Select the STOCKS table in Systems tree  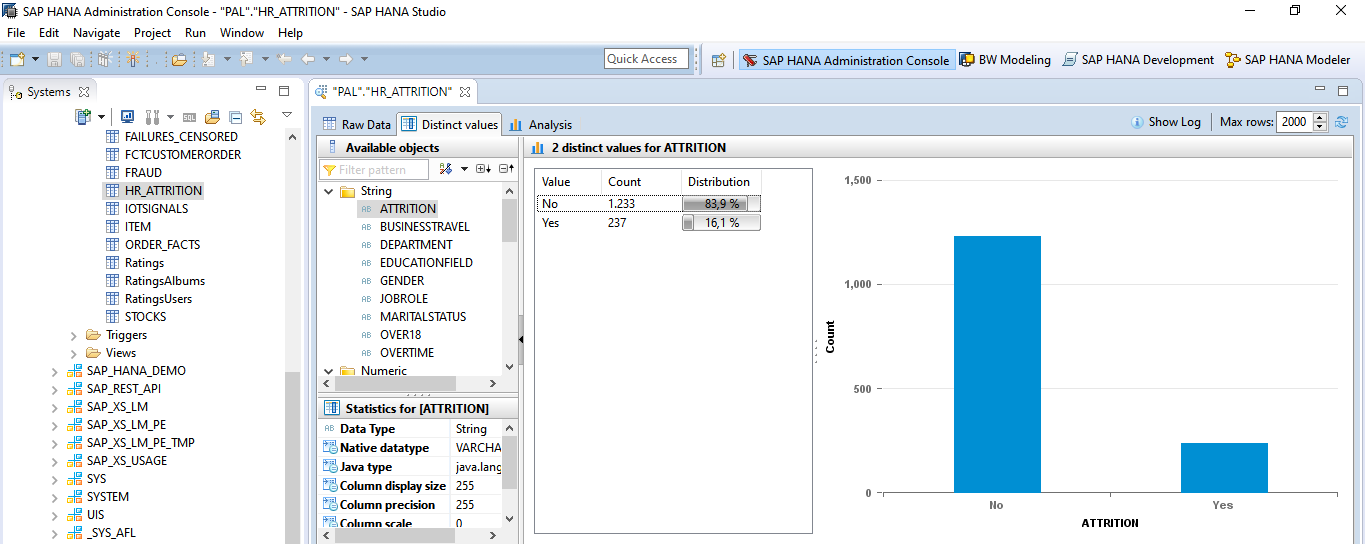[x=145, y=317]
